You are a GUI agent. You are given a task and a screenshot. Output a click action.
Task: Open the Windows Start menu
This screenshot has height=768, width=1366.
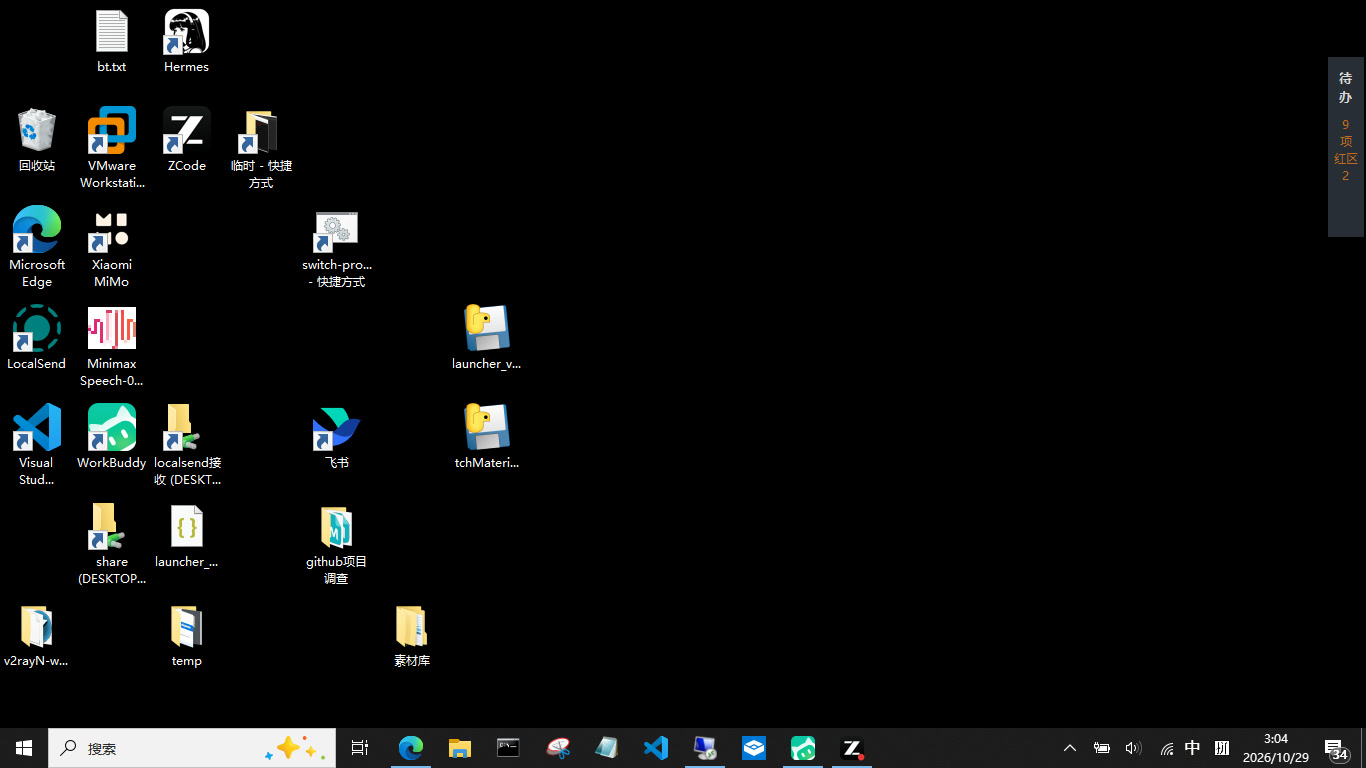point(24,748)
